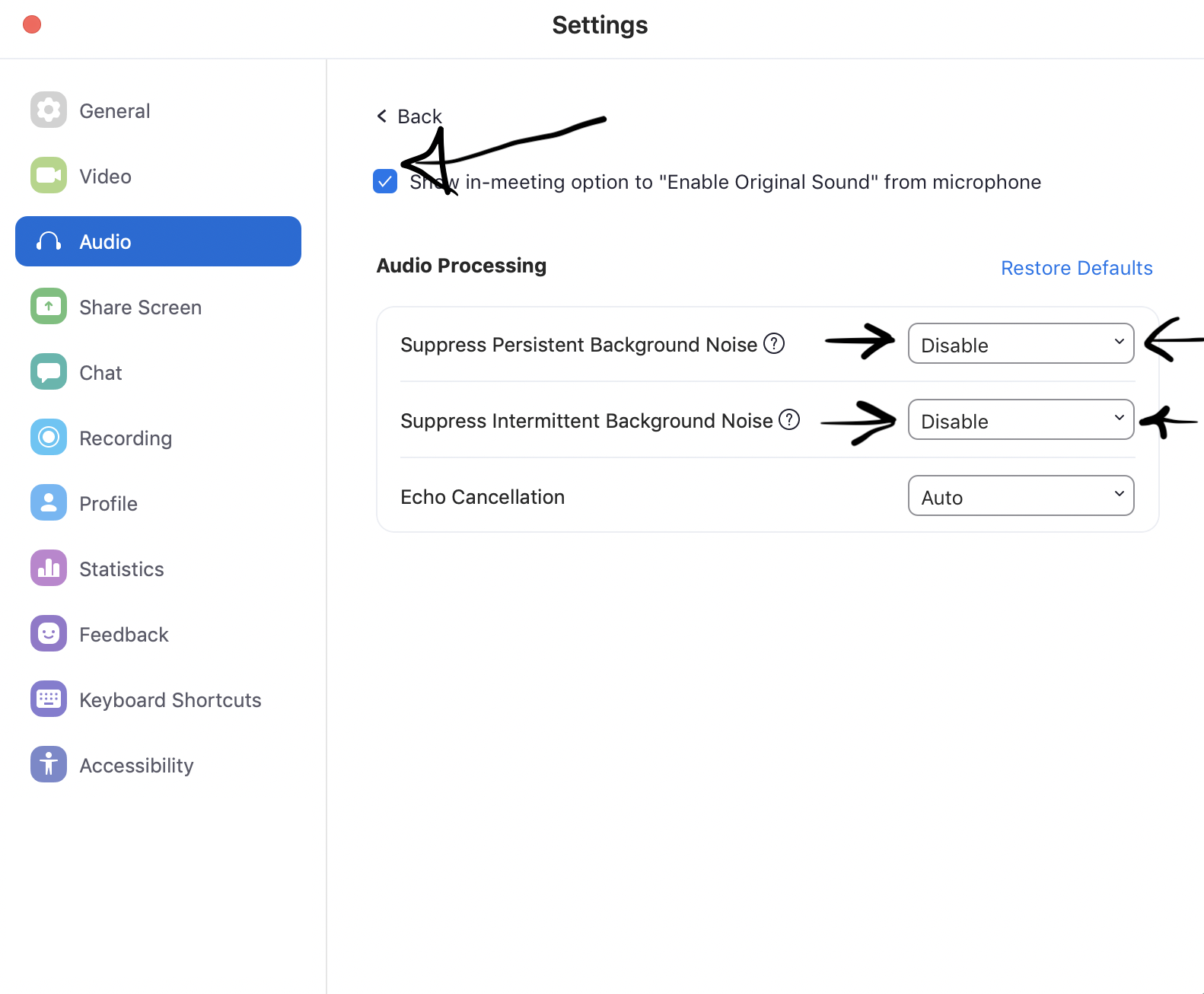Open the Recording settings icon
The width and height of the screenshot is (1204, 994).
tap(49, 438)
